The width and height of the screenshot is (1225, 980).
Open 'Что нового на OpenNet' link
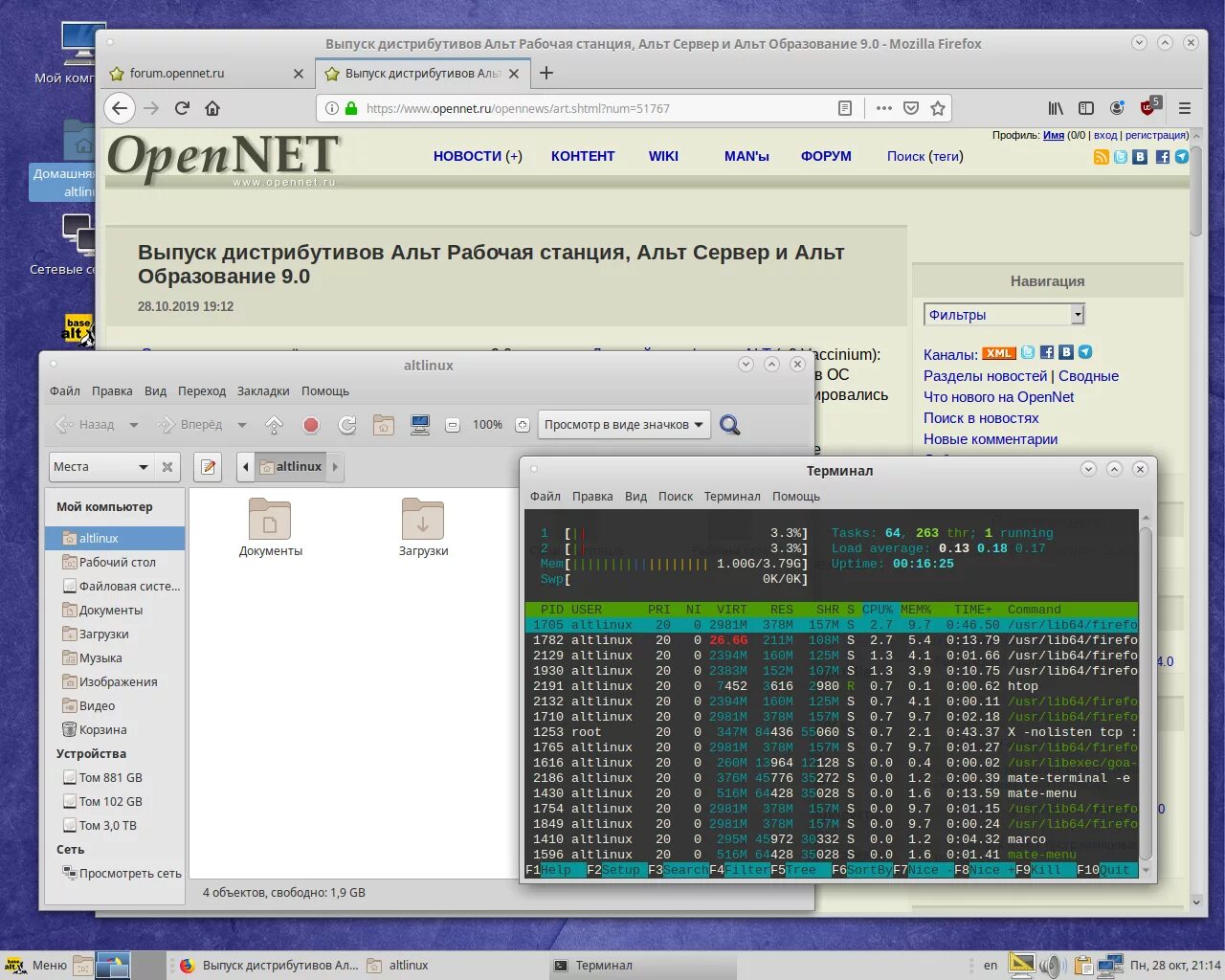[998, 397]
